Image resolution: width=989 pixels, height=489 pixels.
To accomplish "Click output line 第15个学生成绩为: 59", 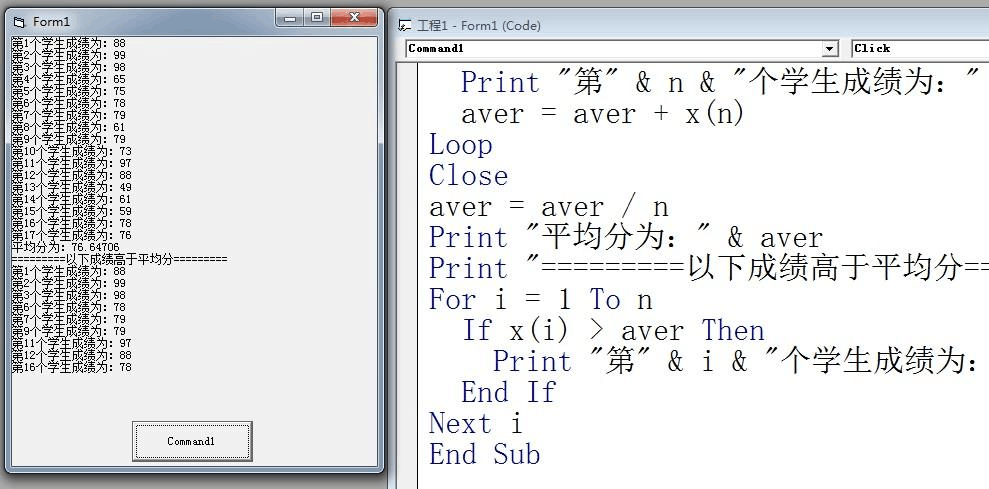I will pyautogui.click(x=72, y=211).
